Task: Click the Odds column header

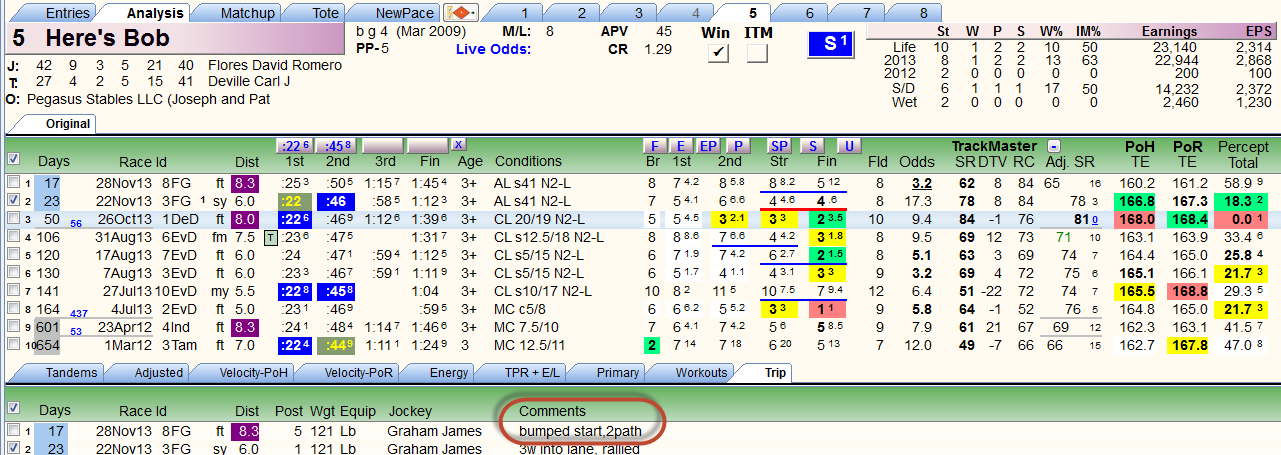Action: pyautogui.click(x=917, y=160)
